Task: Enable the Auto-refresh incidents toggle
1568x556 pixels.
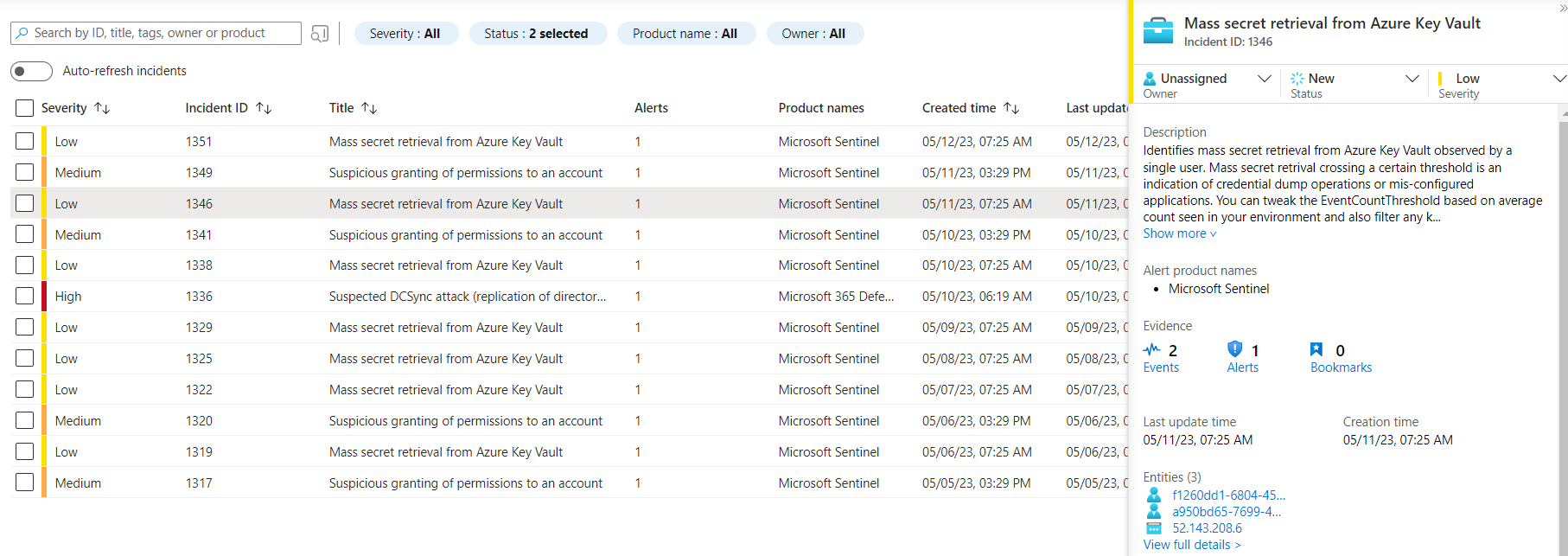Action: pyautogui.click(x=31, y=71)
